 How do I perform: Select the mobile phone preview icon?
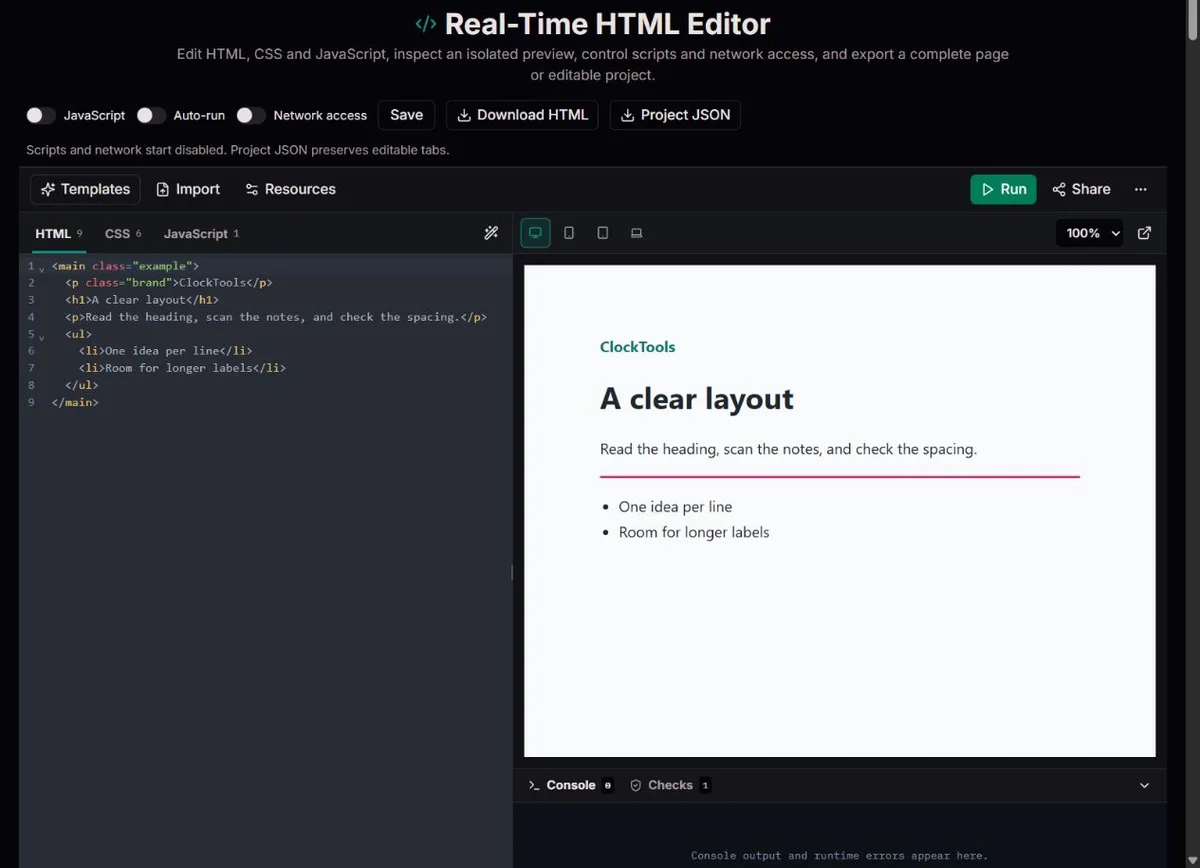(569, 233)
